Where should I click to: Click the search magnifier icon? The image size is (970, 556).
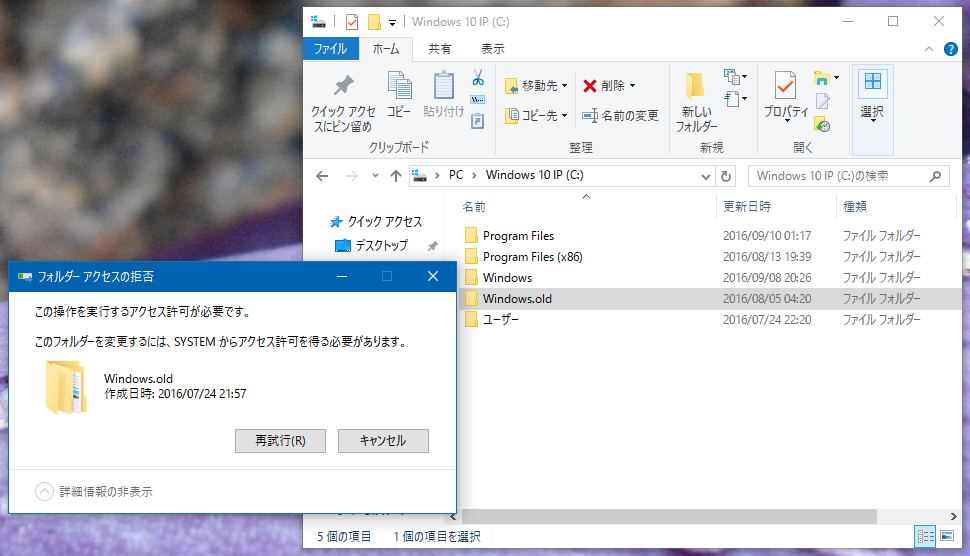coord(935,176)
